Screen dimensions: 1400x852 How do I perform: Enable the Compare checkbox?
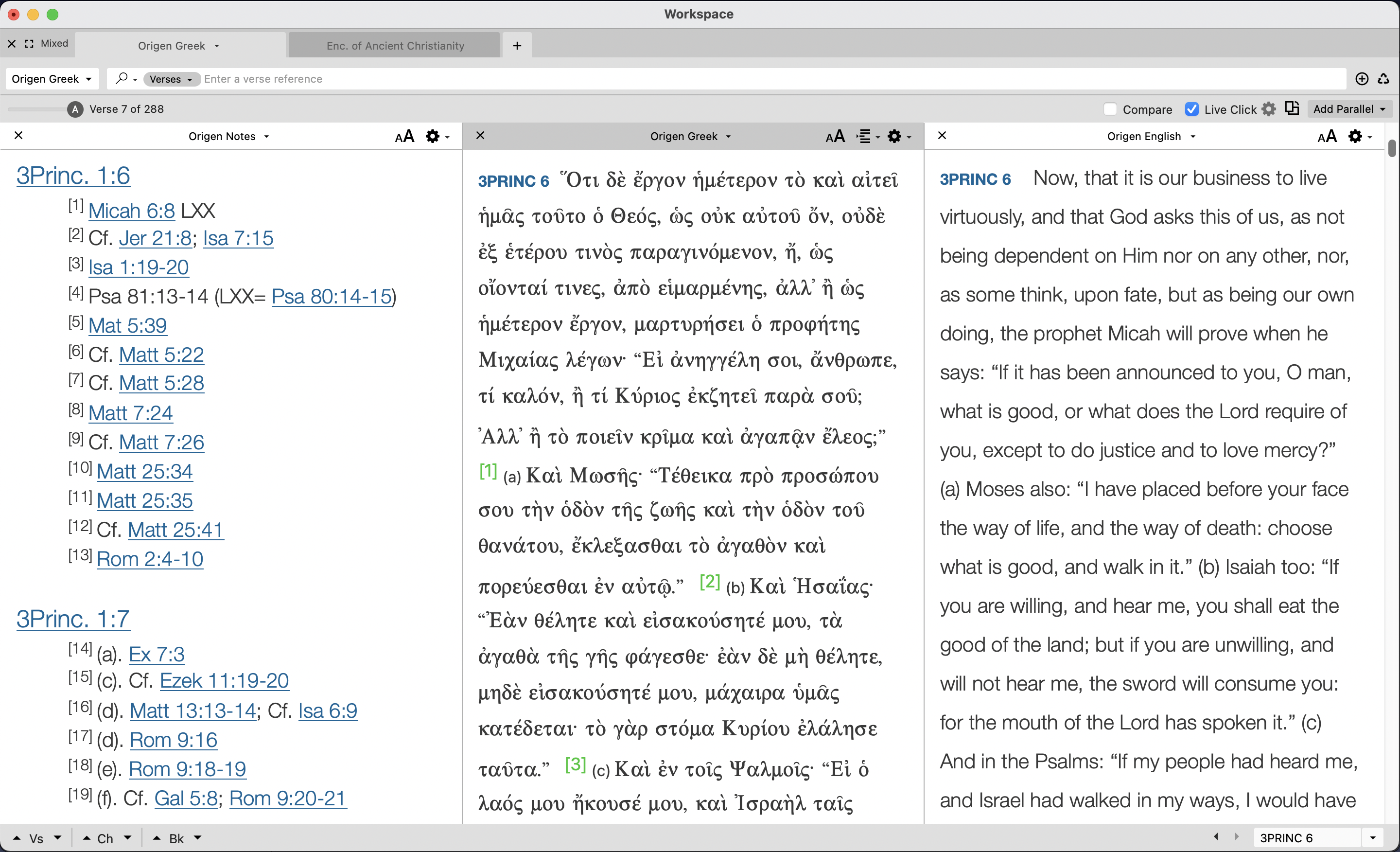click(x=1110, y=108)
